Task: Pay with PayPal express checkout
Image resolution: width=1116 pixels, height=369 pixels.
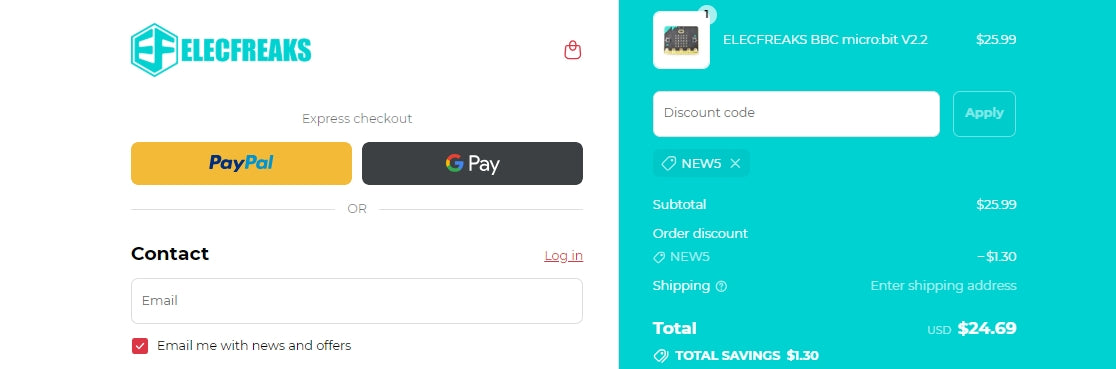Action: tap(241, 163)
